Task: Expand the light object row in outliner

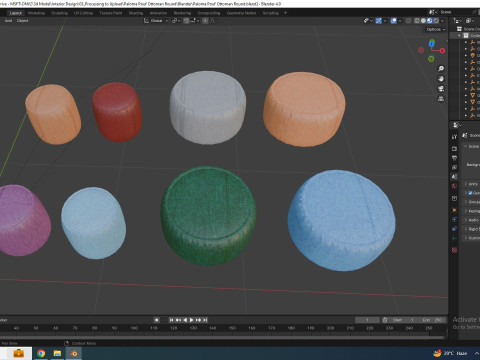Action: pyautogui.click(x=466, y=56)
